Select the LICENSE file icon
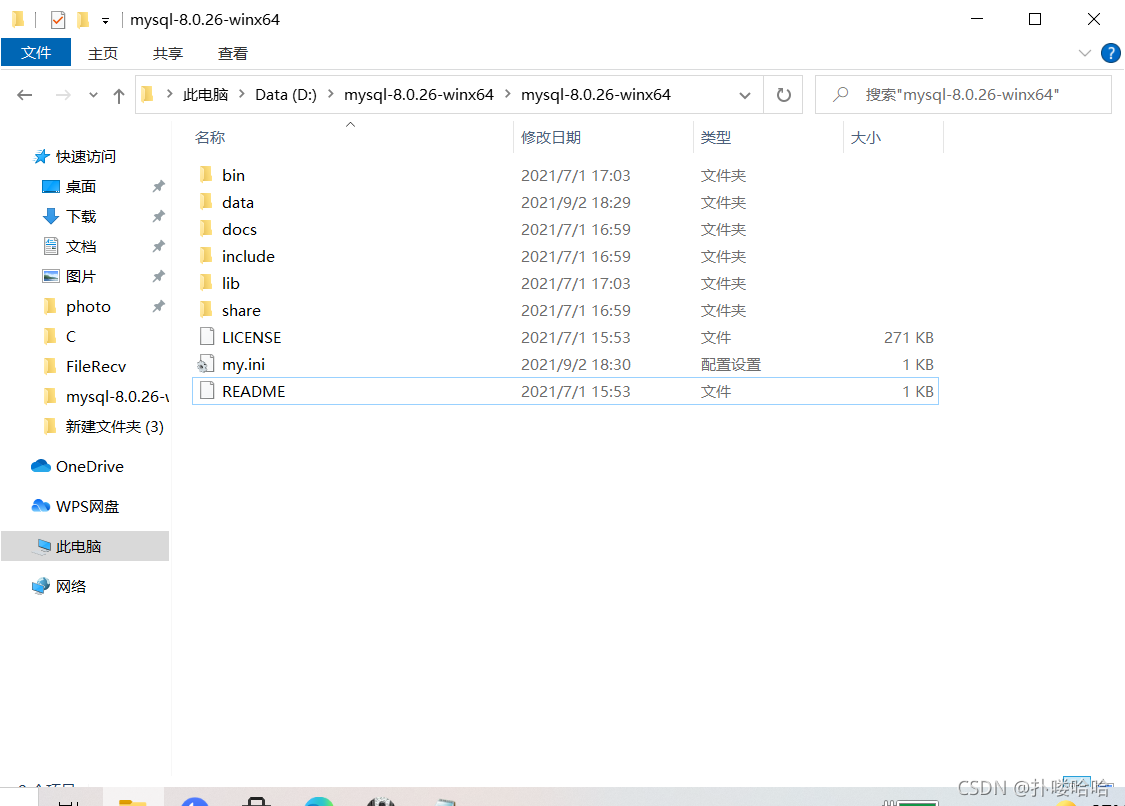 click(207, 338)
